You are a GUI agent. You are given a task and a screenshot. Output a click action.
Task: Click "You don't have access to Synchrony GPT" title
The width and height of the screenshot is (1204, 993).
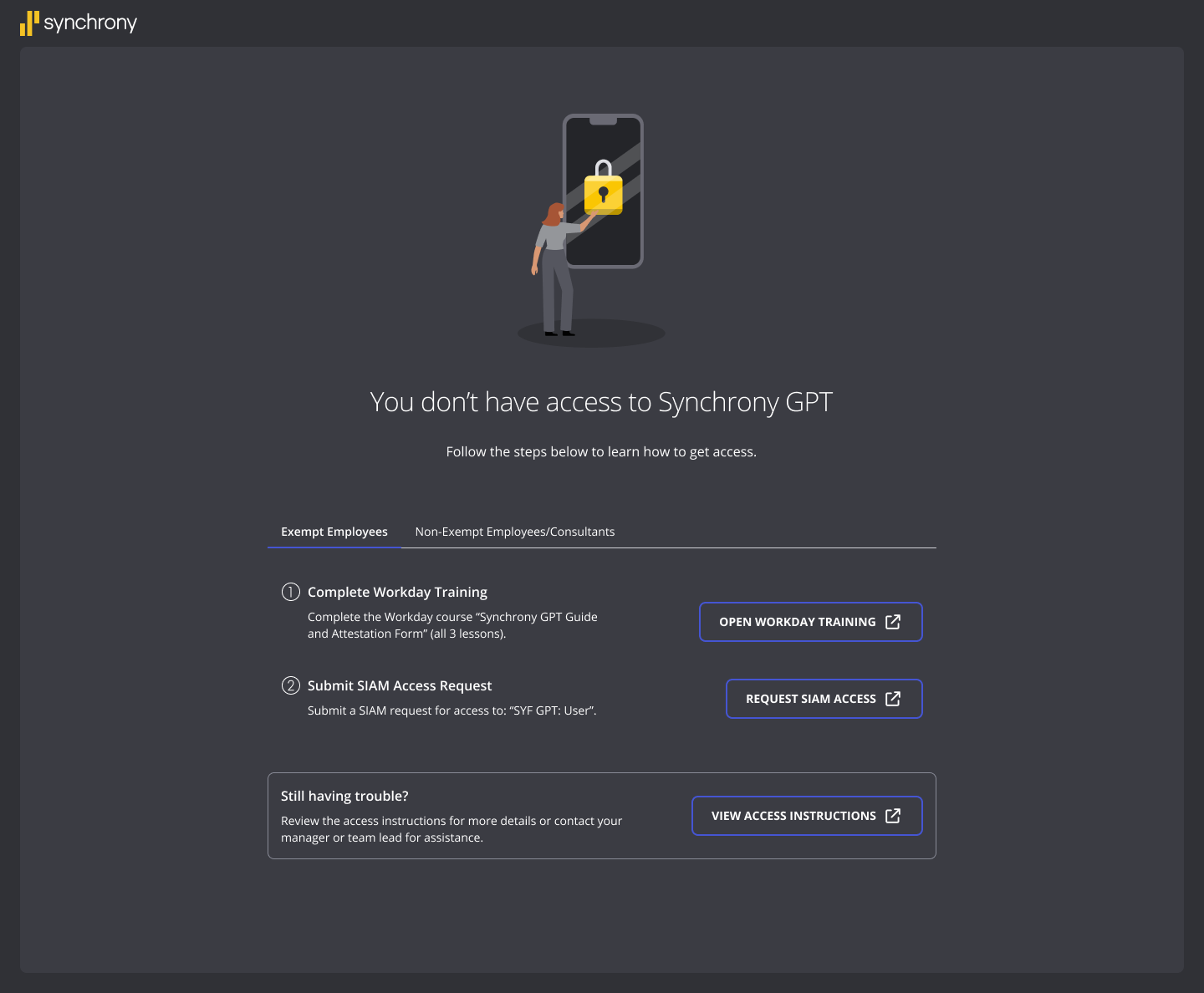click(601, 402)
